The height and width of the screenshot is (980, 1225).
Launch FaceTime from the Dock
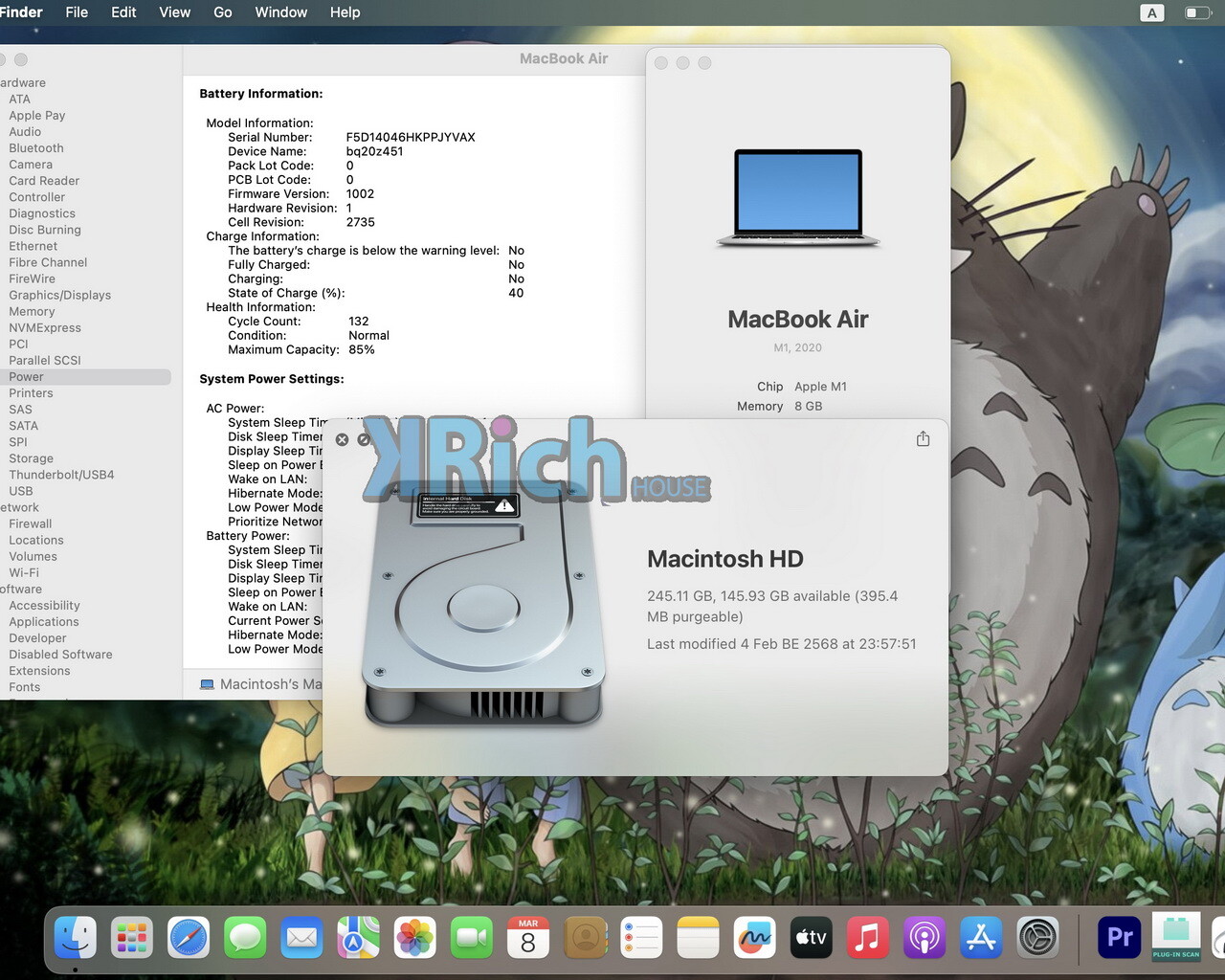(x=471, y=938)
